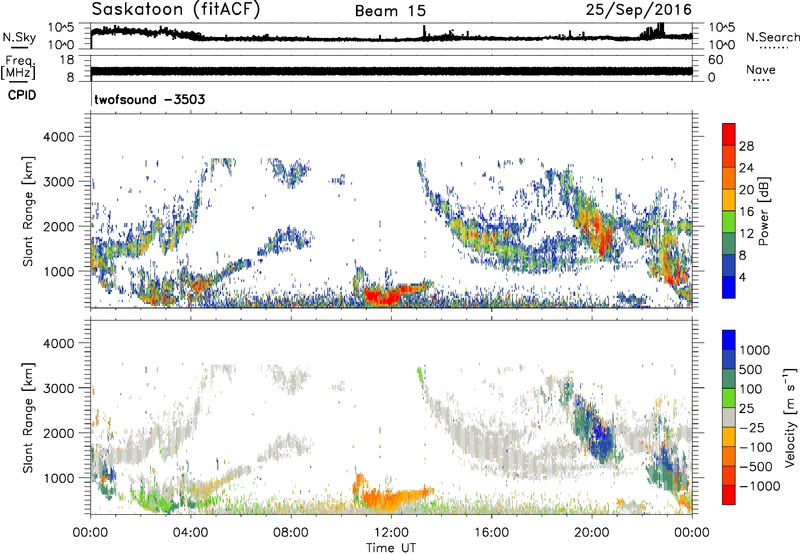Click the 'N.Search' legend label

(772, 37)
